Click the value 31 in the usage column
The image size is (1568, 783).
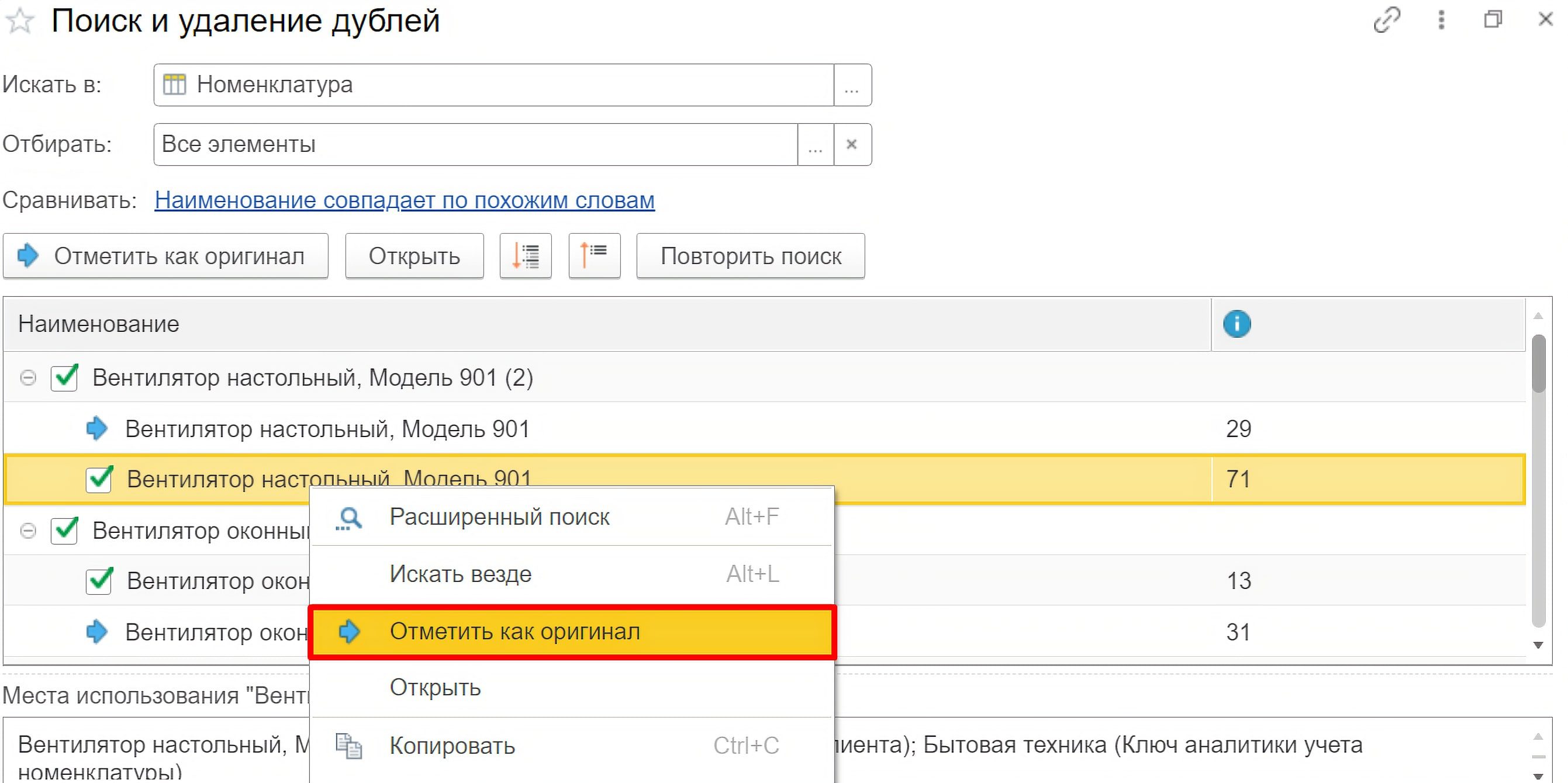pyautogui.click(x=1238, y=632)
